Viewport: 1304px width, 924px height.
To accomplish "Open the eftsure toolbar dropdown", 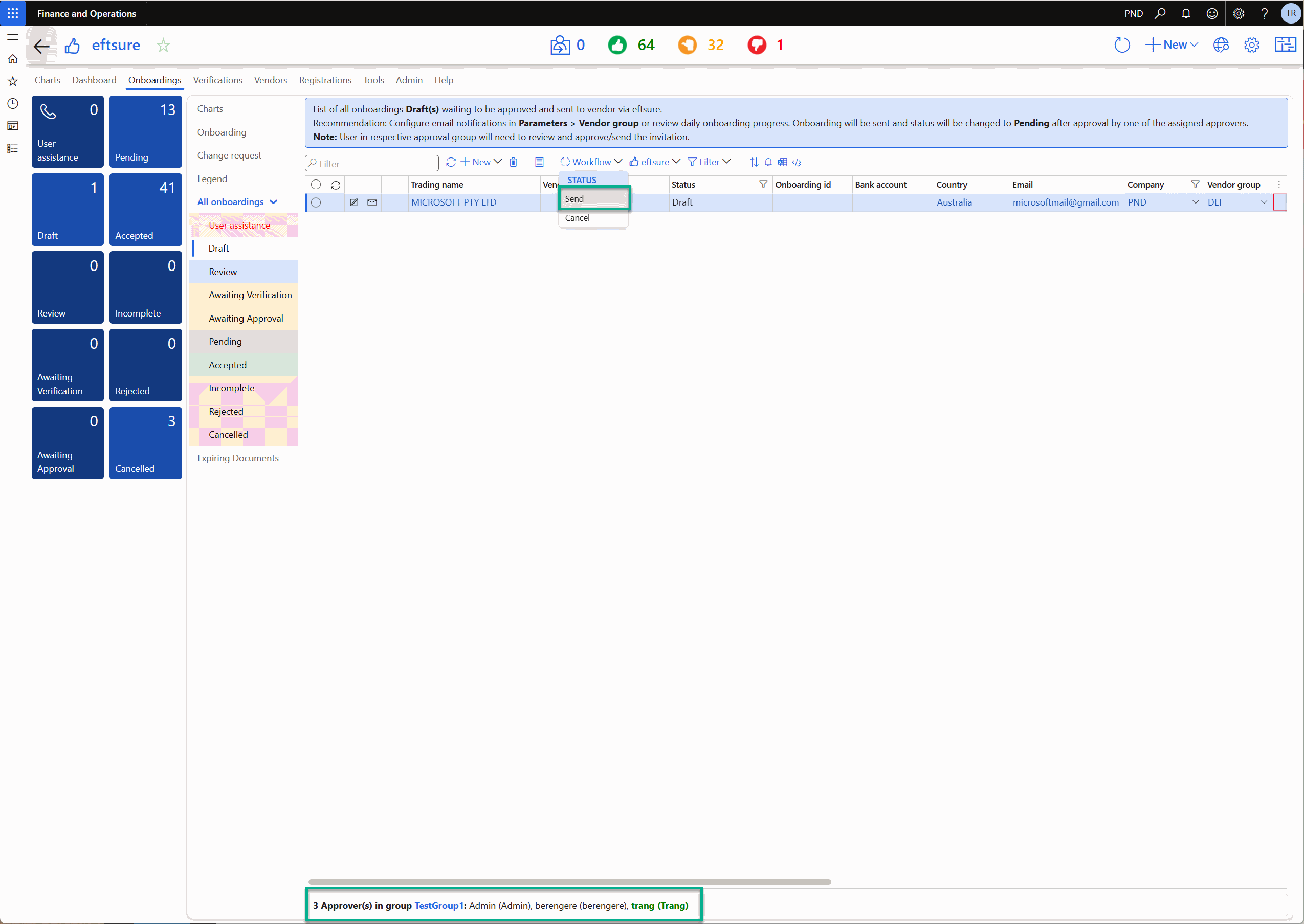I will coord(655,162).
